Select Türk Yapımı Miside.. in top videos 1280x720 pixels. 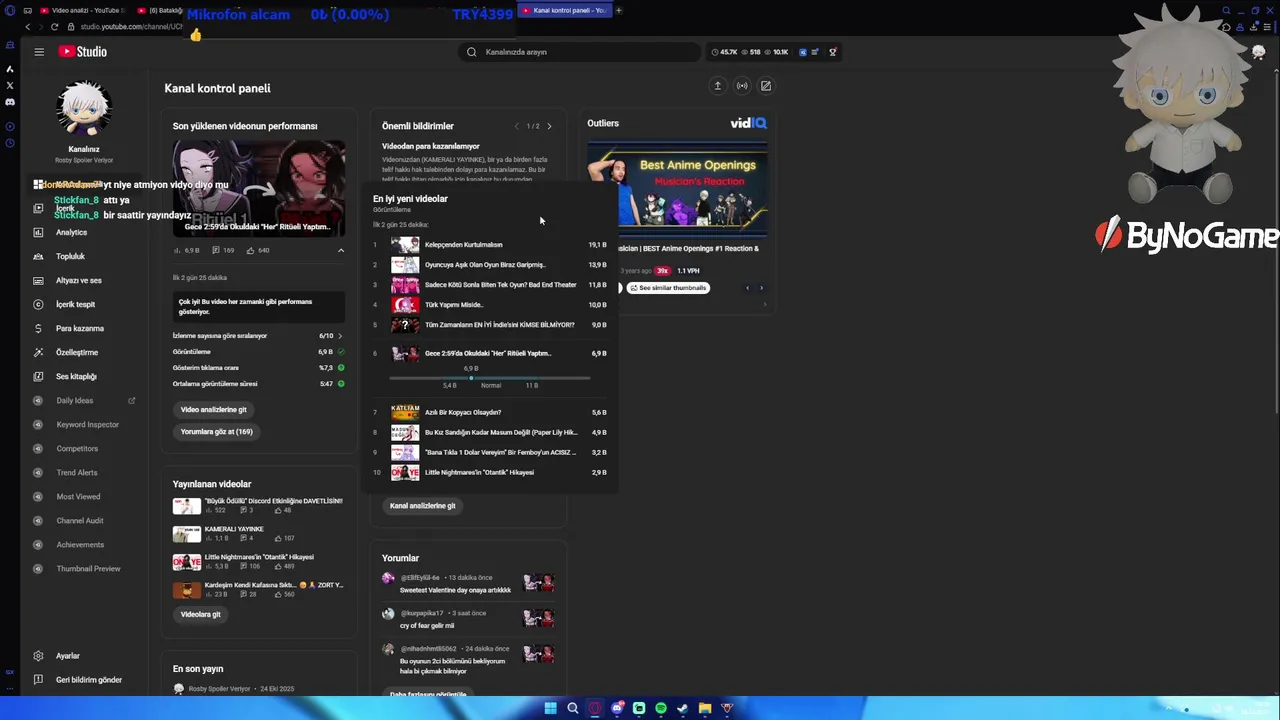490,305
